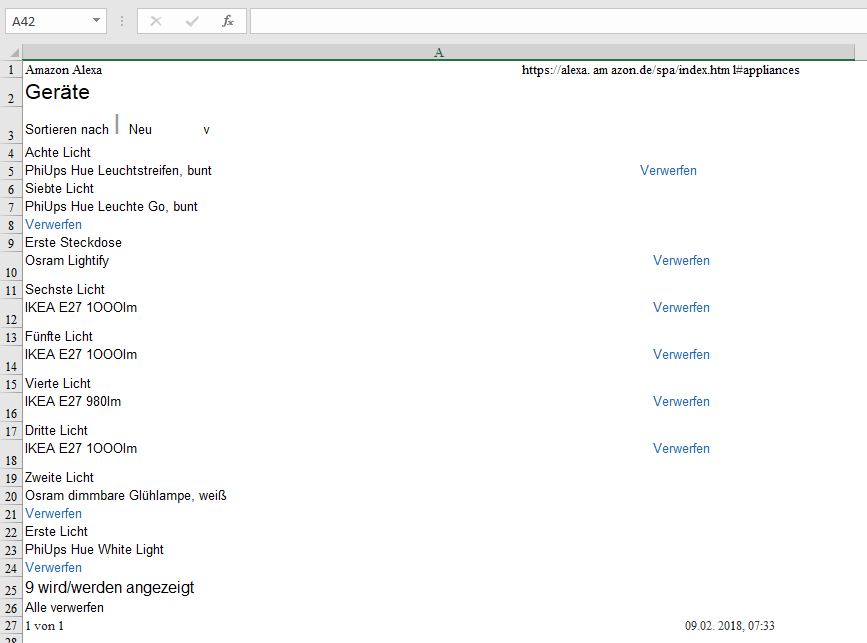Click the Select All corner triangle

coord(12,53)
